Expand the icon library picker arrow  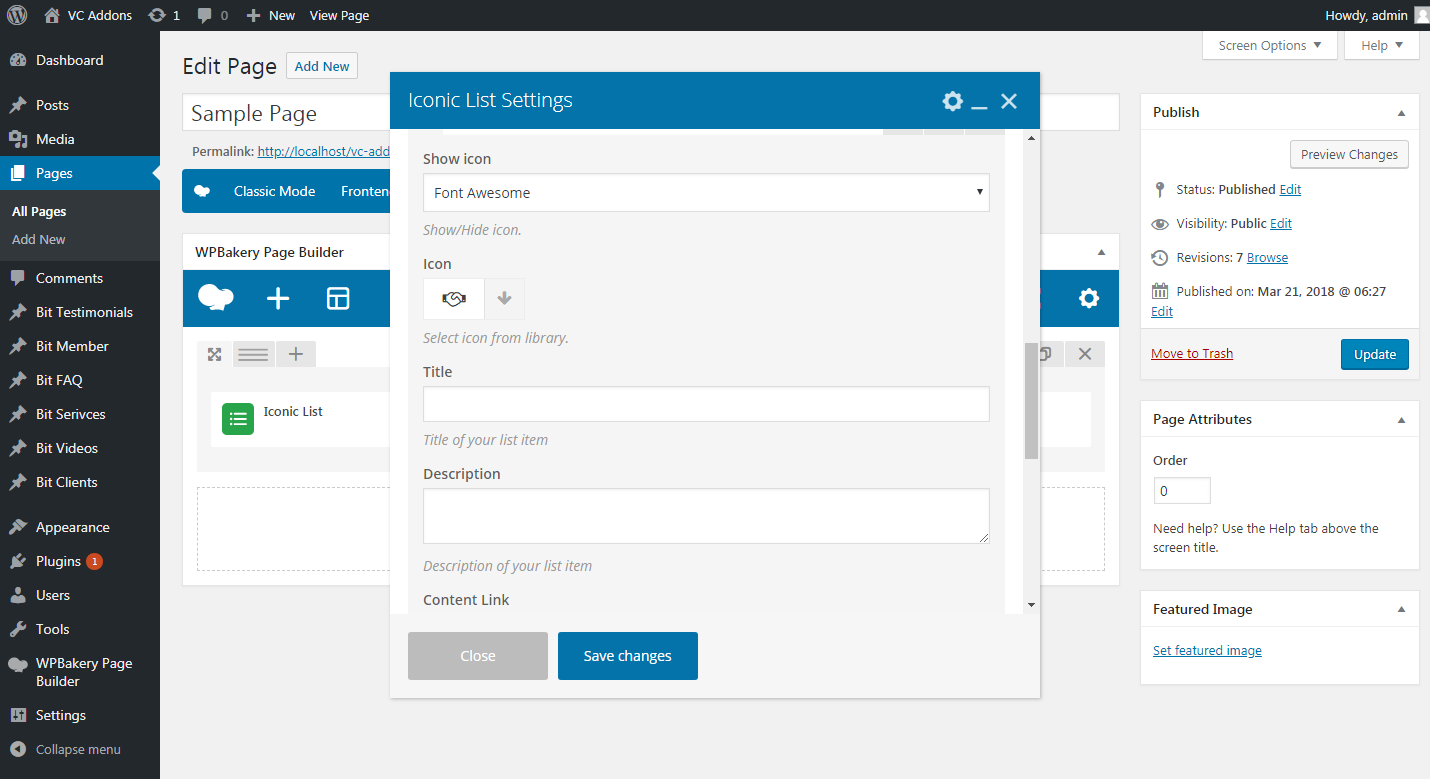click(x=504, y=299)
